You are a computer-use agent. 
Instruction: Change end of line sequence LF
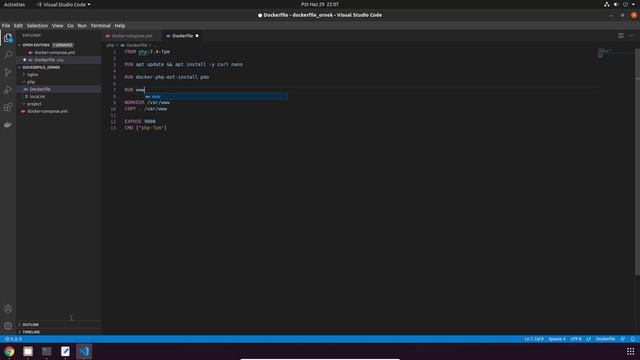pos(589,339)
